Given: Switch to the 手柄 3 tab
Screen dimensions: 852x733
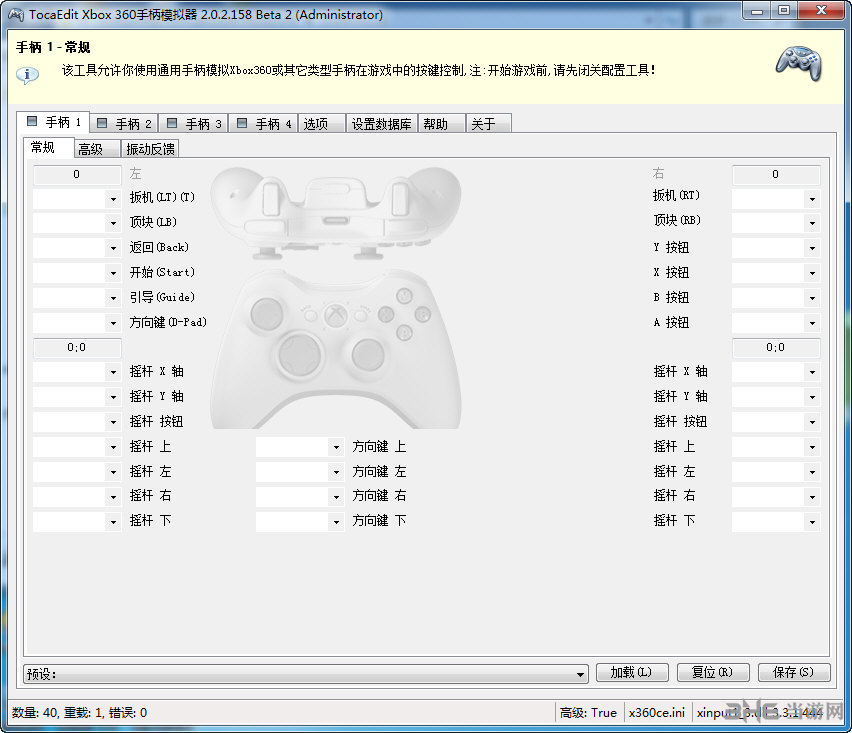Looking at the screenshot, I should point(195,123).
